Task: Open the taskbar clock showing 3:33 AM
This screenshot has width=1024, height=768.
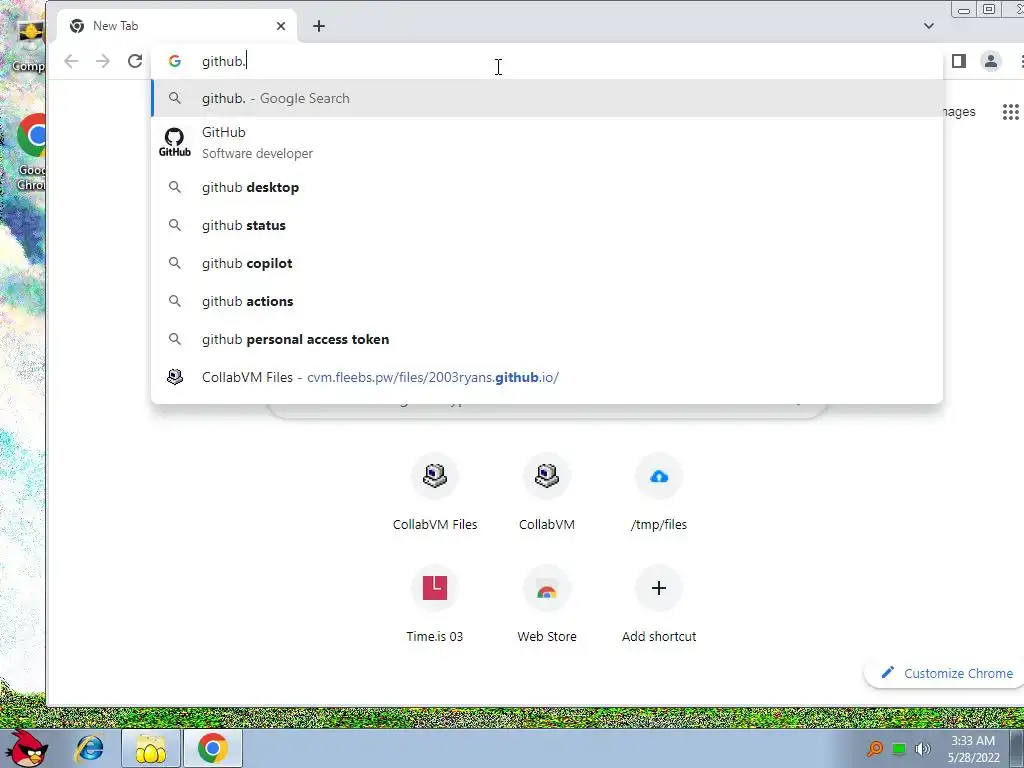Action: tap(973, 749)
